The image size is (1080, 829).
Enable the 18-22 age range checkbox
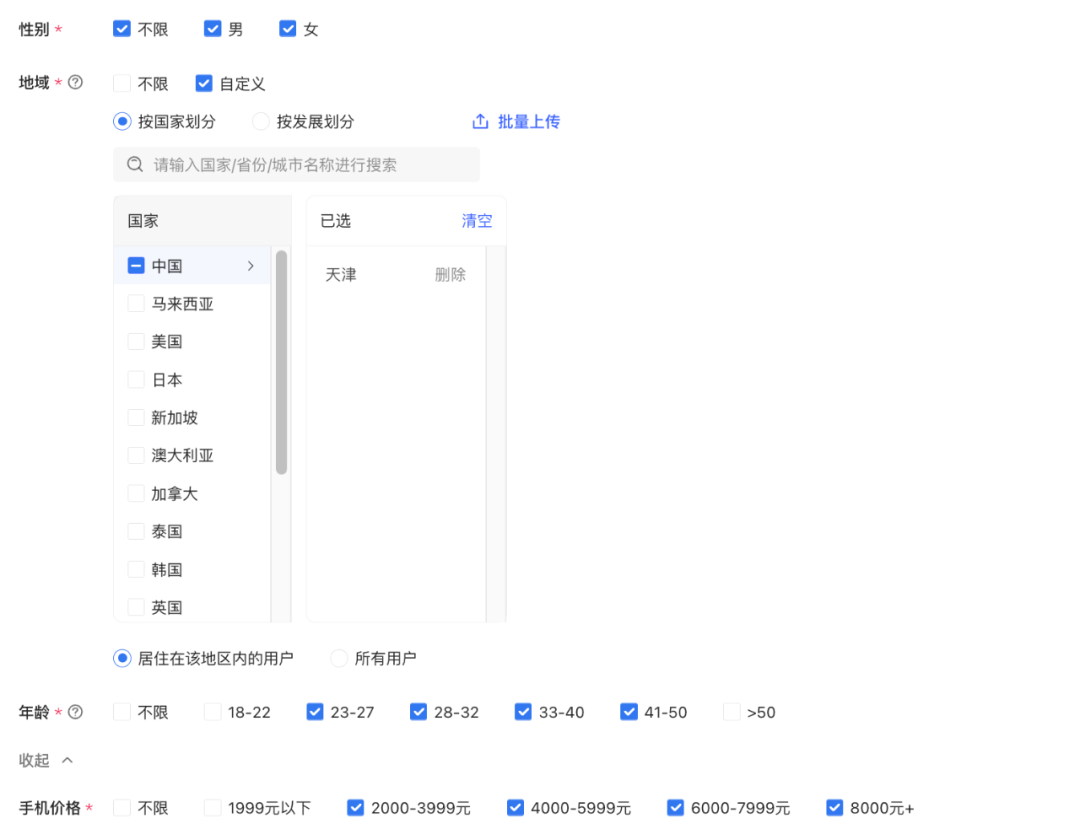211,711
